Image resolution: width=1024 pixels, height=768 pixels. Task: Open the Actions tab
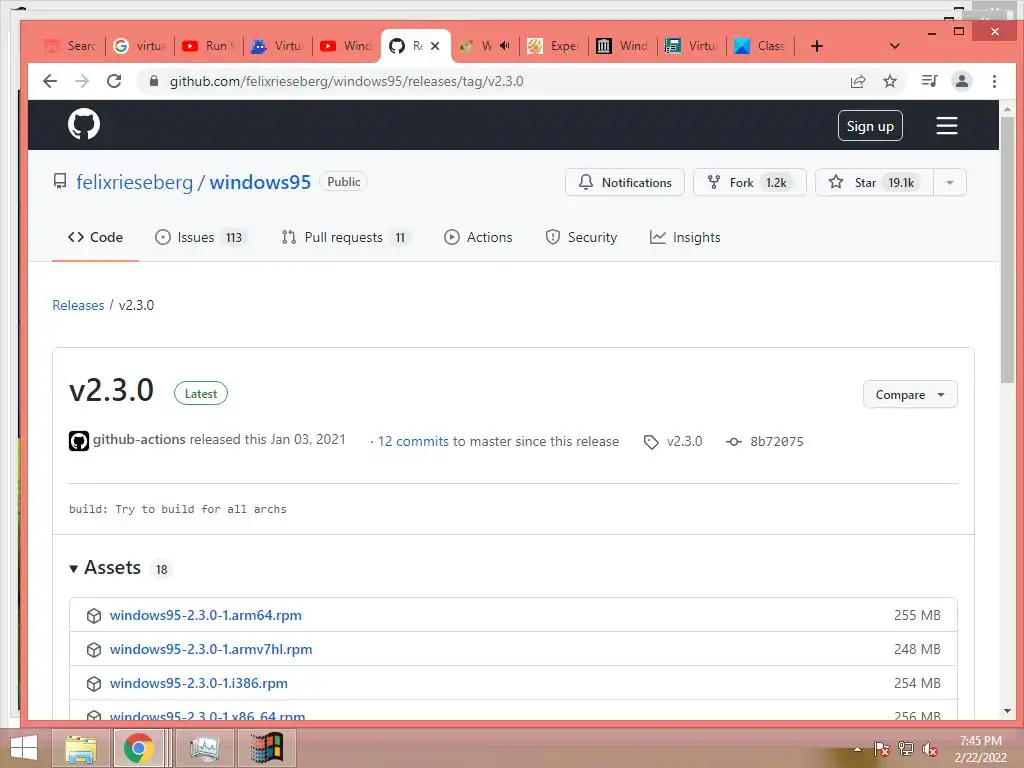pos(478,237)
